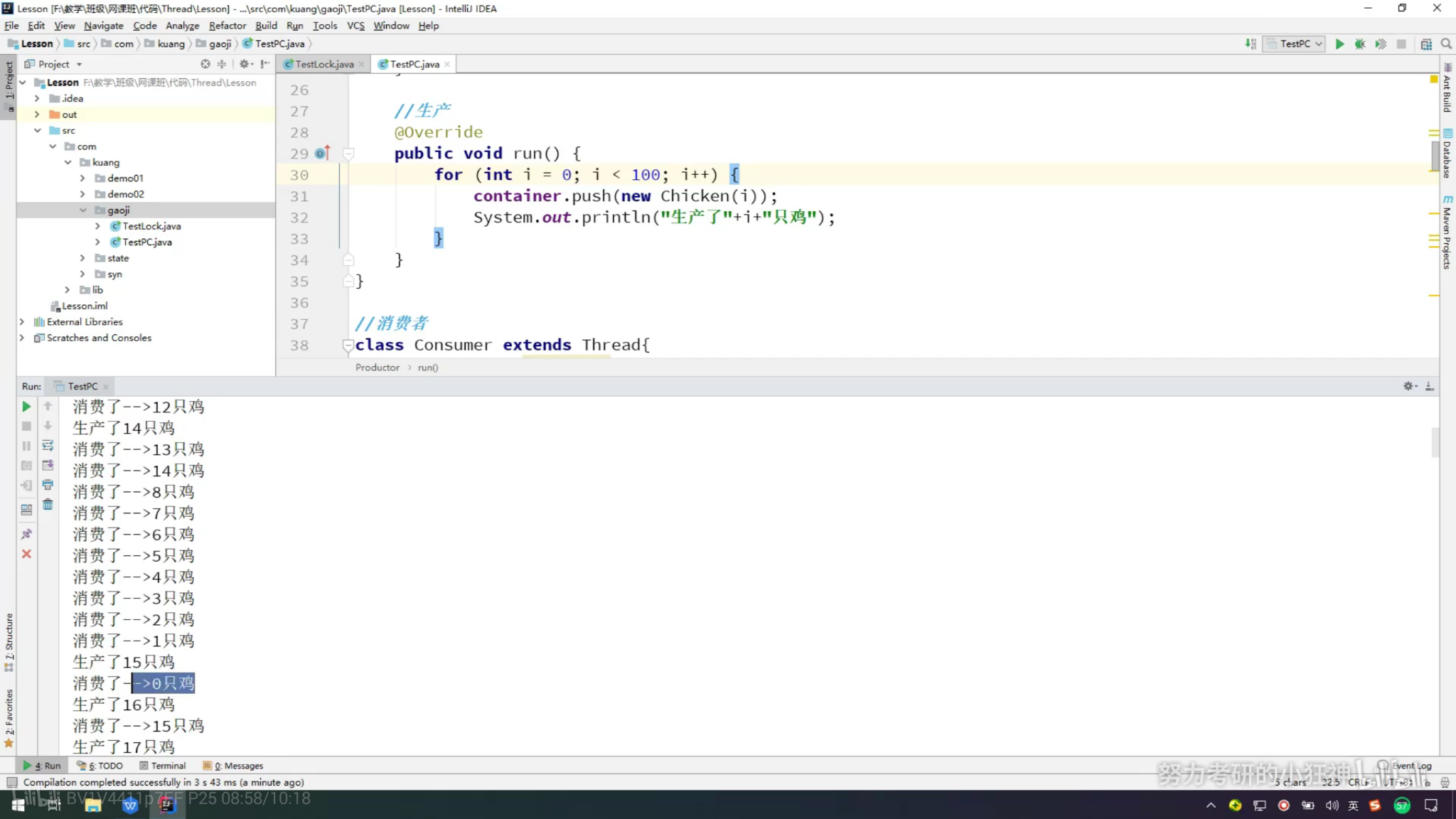Click the down-stack-trace arrow in Run panel
Screen dimensions: 1456x819
tap(48, 426)
